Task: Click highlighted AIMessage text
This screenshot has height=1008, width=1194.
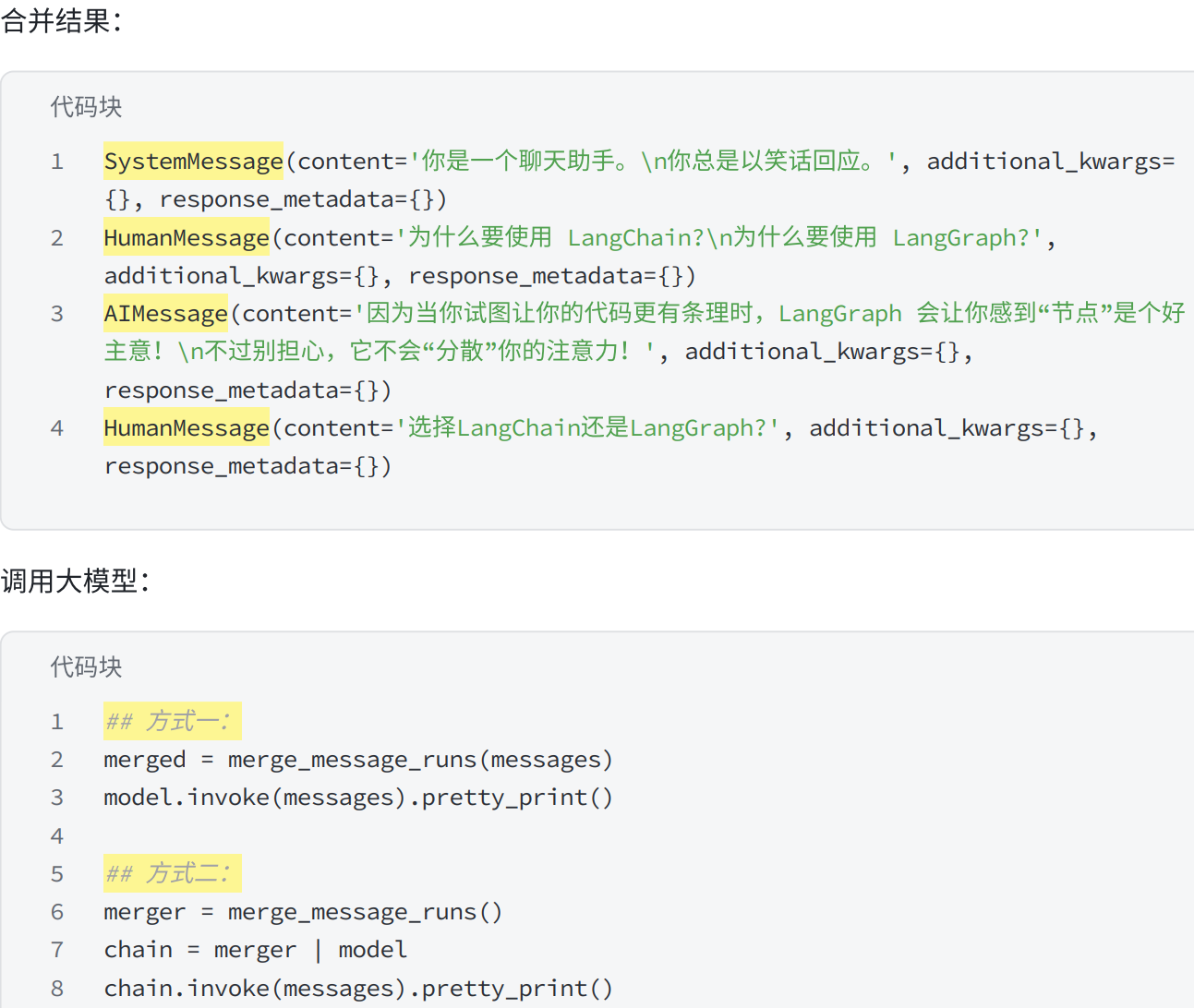Action: (165, 314)
